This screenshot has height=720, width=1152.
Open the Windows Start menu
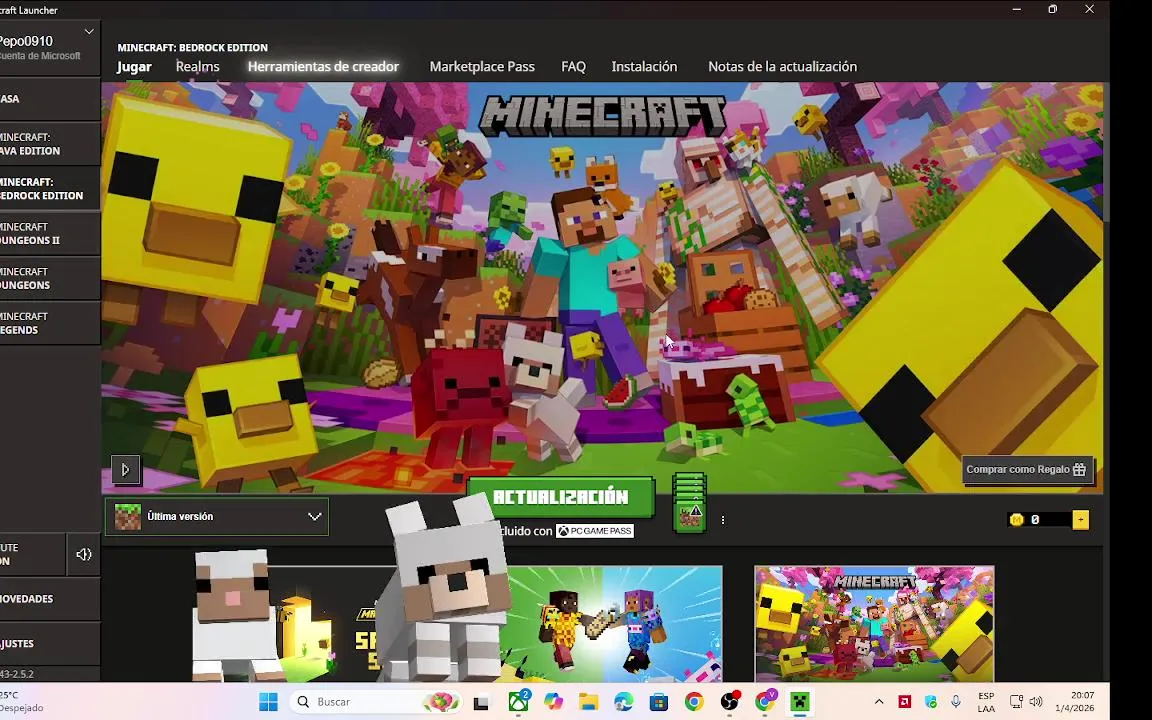tap(268, 702)
